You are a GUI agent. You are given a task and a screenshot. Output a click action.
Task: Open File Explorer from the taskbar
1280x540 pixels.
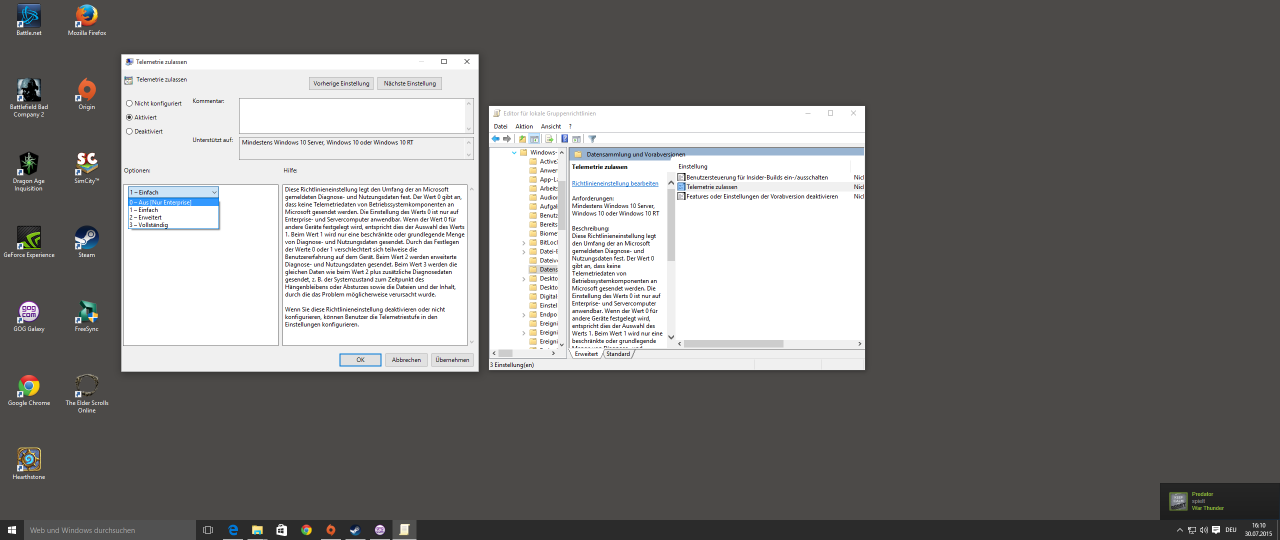[x=257, y=530]
